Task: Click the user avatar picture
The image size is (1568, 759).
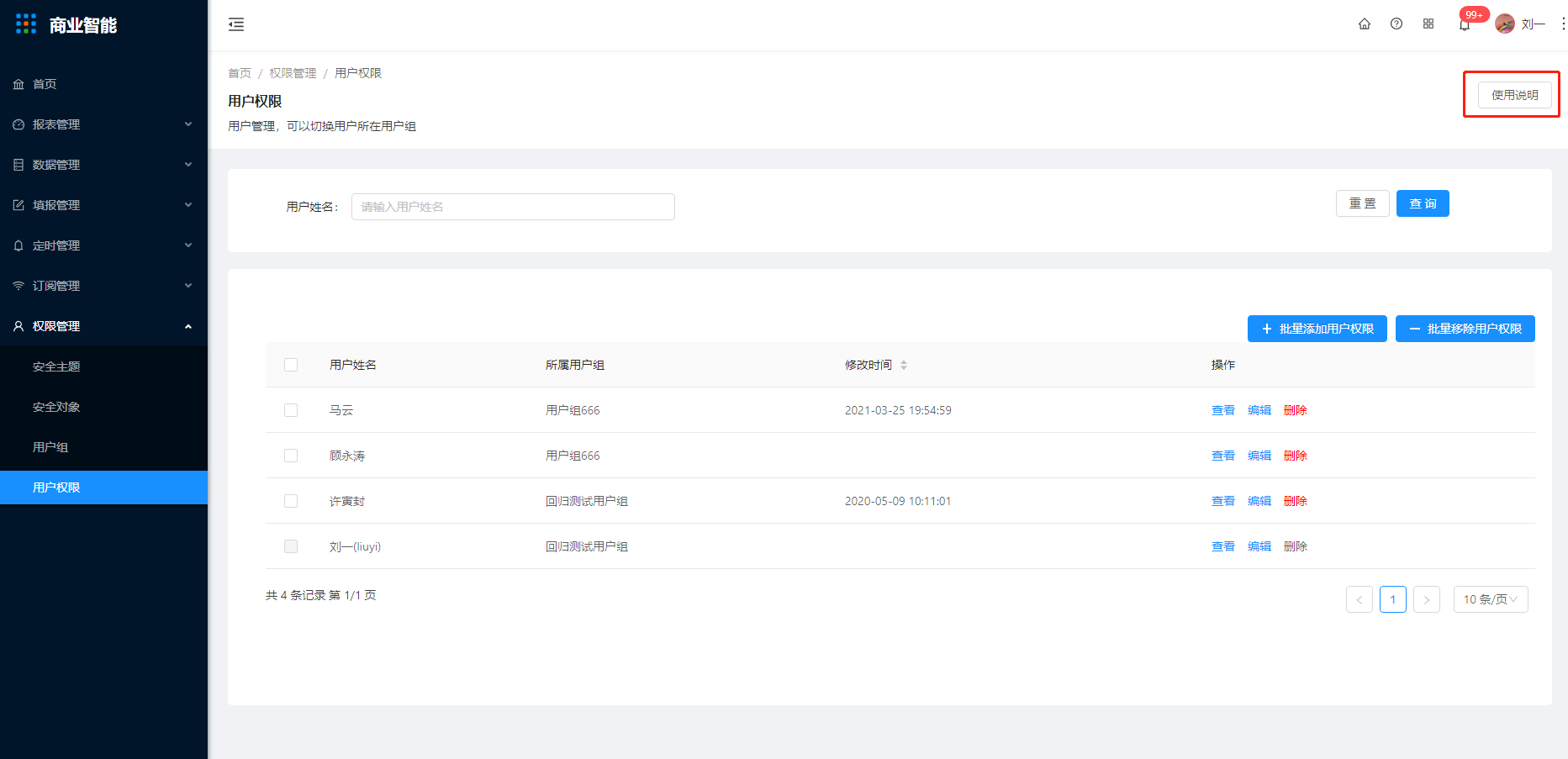Action: 1505,24
